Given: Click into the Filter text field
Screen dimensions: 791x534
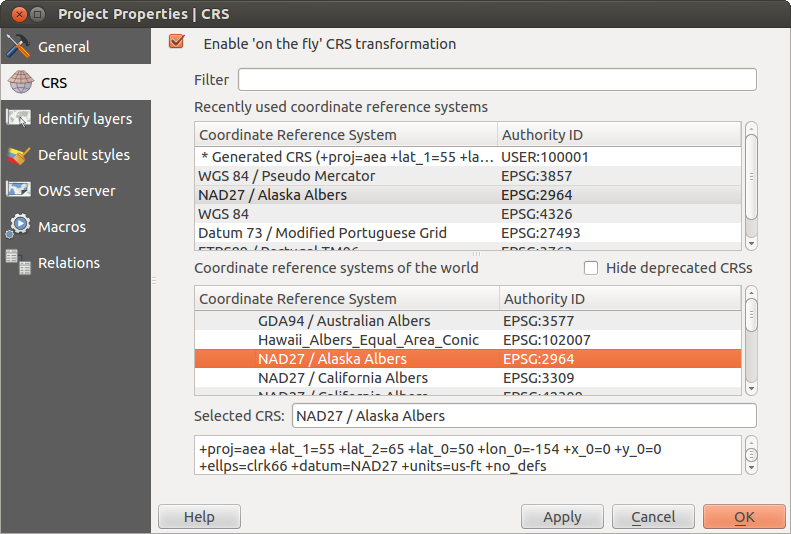Looking at the screenshot, I should click(x=496, y=80).
